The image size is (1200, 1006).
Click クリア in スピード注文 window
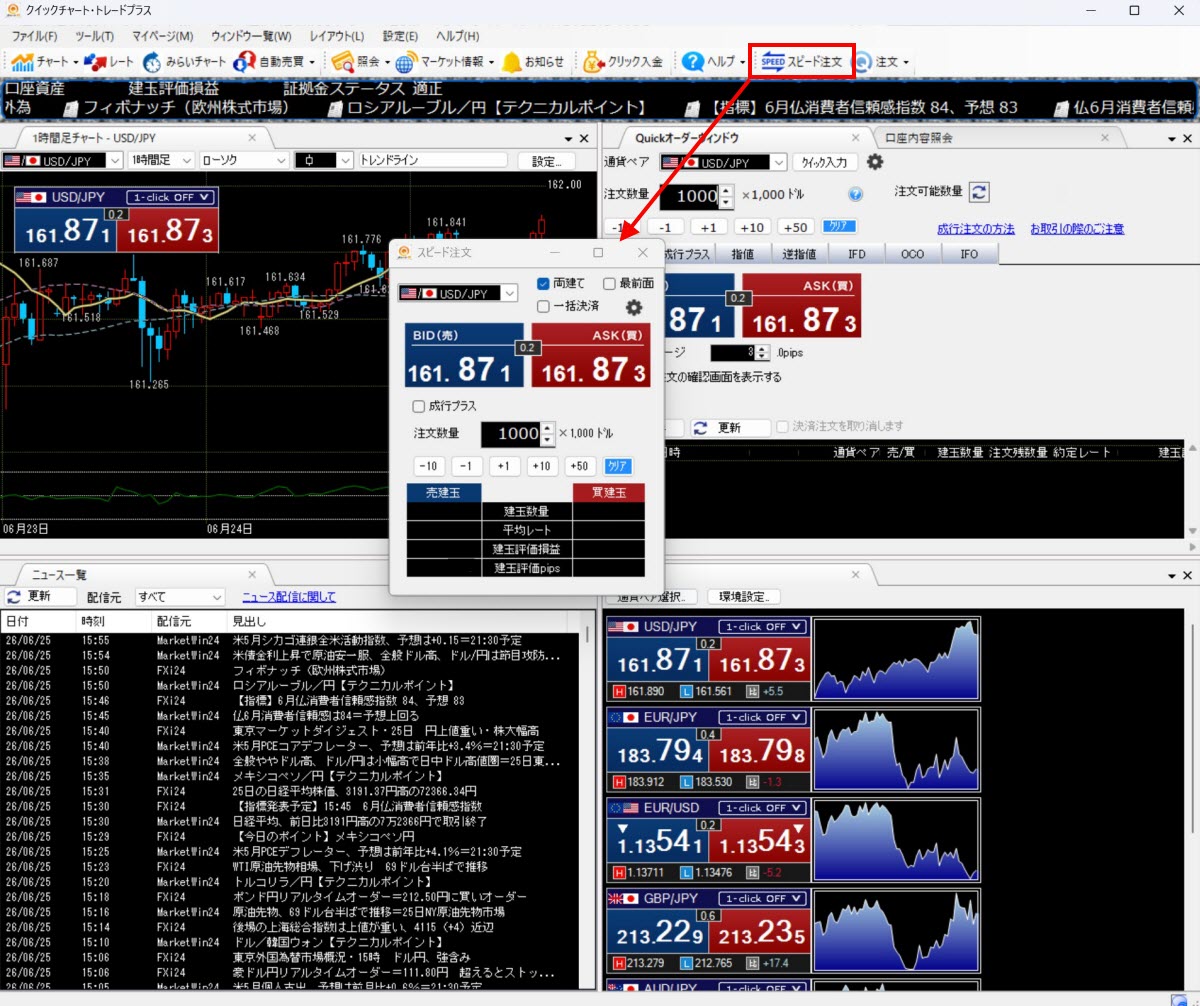click(618, 466)
